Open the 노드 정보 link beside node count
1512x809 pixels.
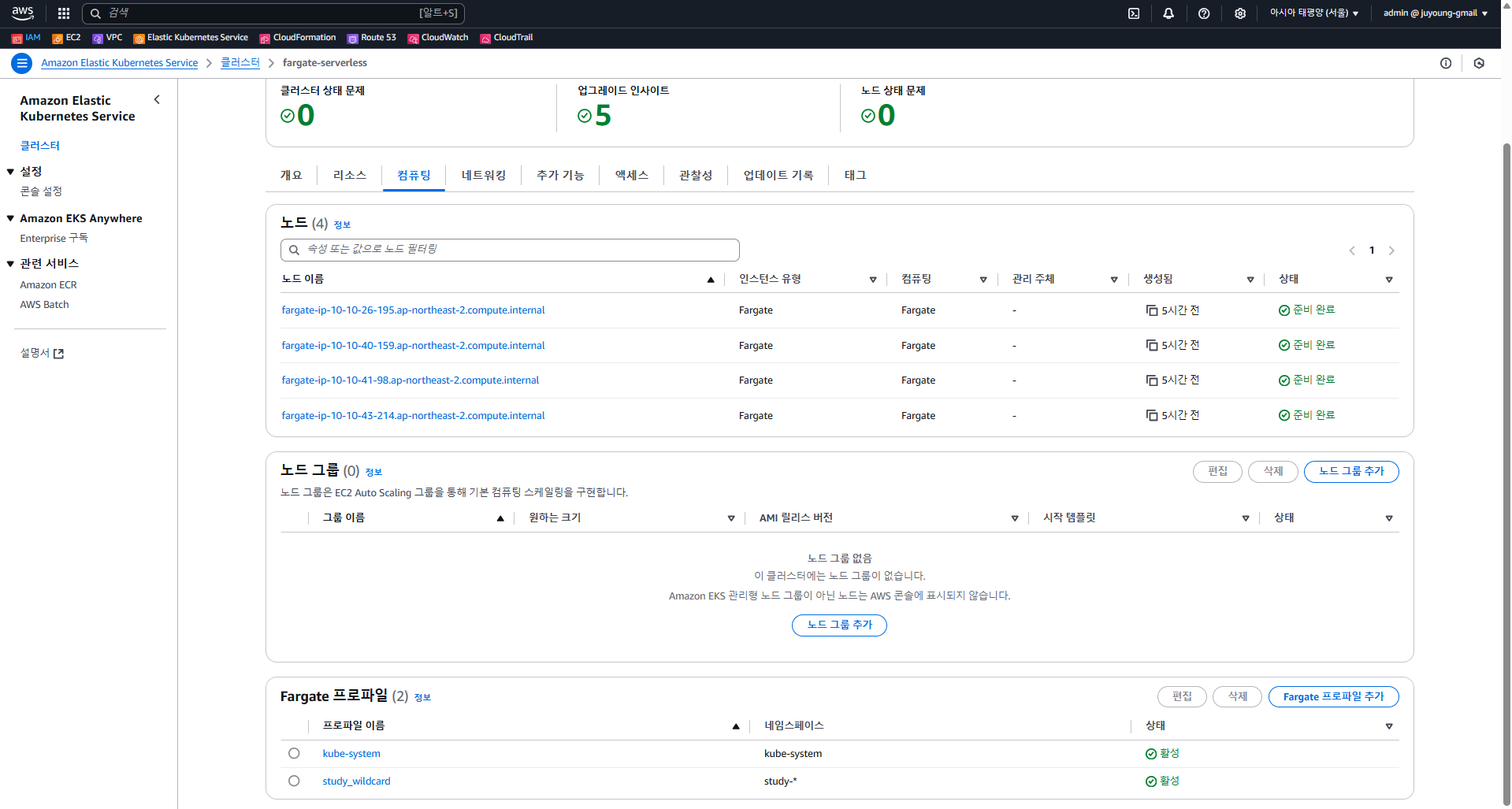342,225
